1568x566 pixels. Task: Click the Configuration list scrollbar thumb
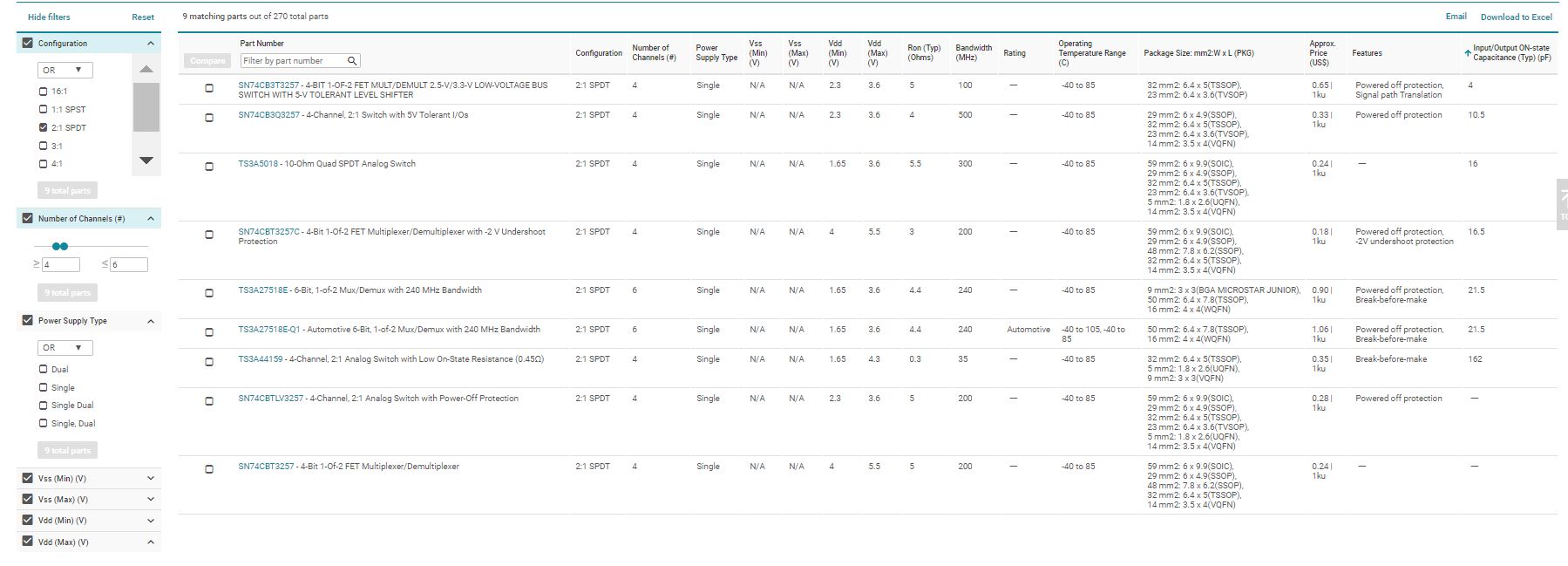(x=146, y=107)
